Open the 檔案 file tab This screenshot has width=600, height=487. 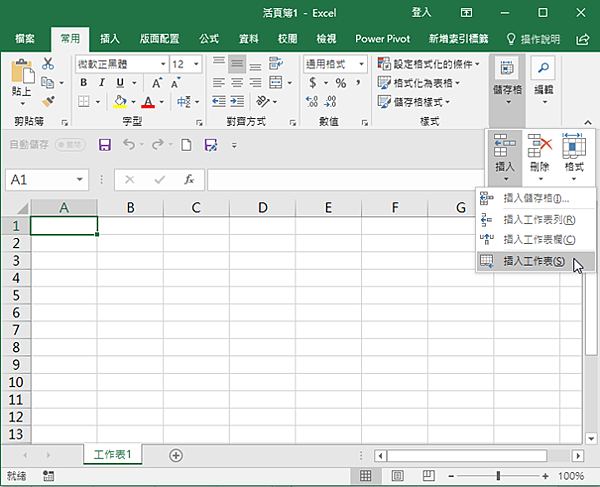[25, 39]
